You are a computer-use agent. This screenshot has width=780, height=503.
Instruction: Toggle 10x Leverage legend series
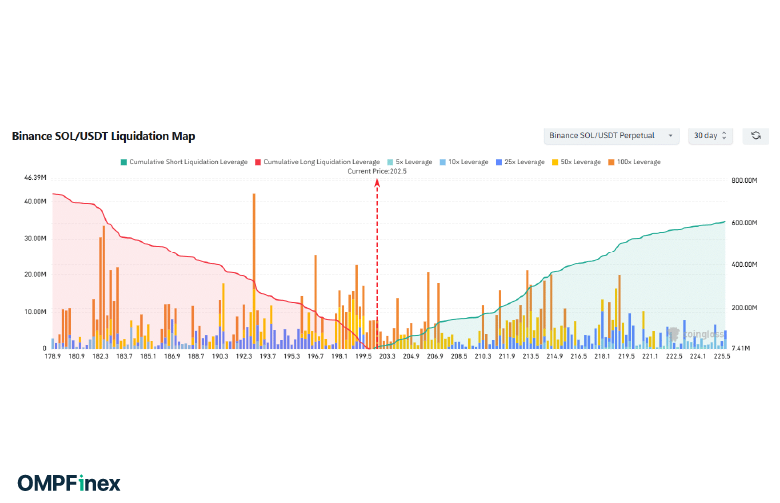(464, 162)
